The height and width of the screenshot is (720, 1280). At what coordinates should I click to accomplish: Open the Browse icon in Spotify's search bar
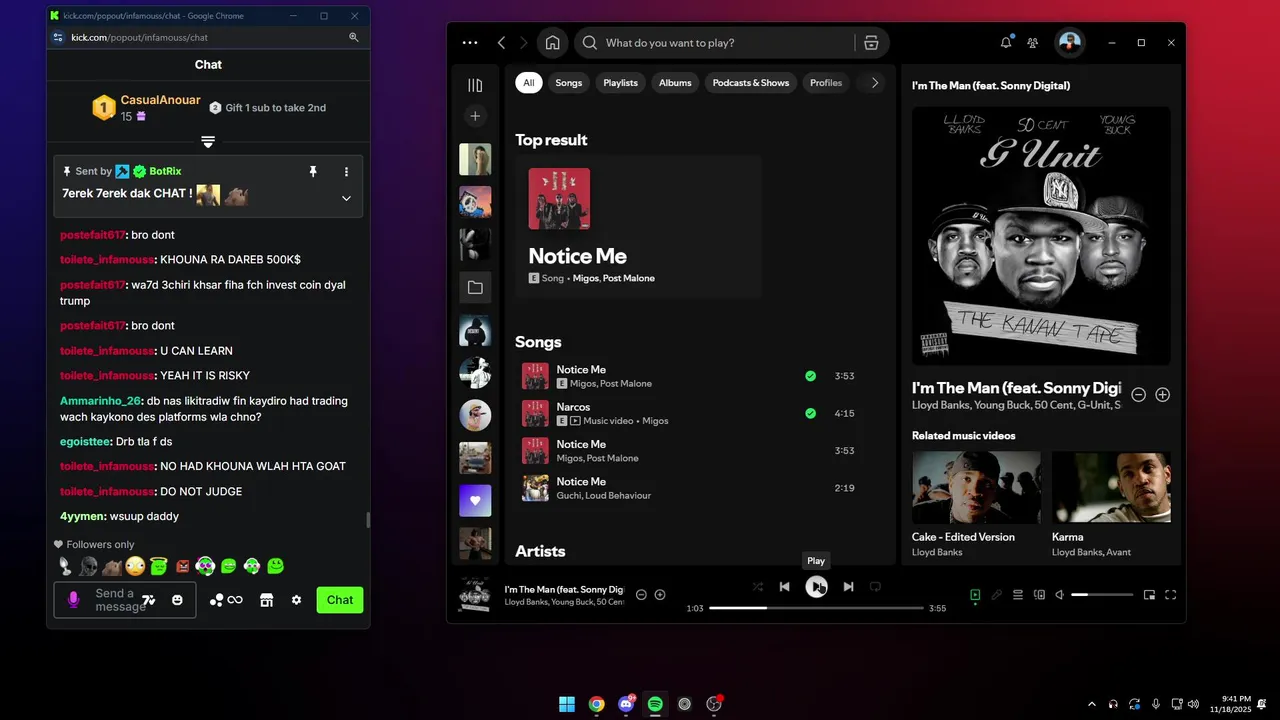(871, 43)
